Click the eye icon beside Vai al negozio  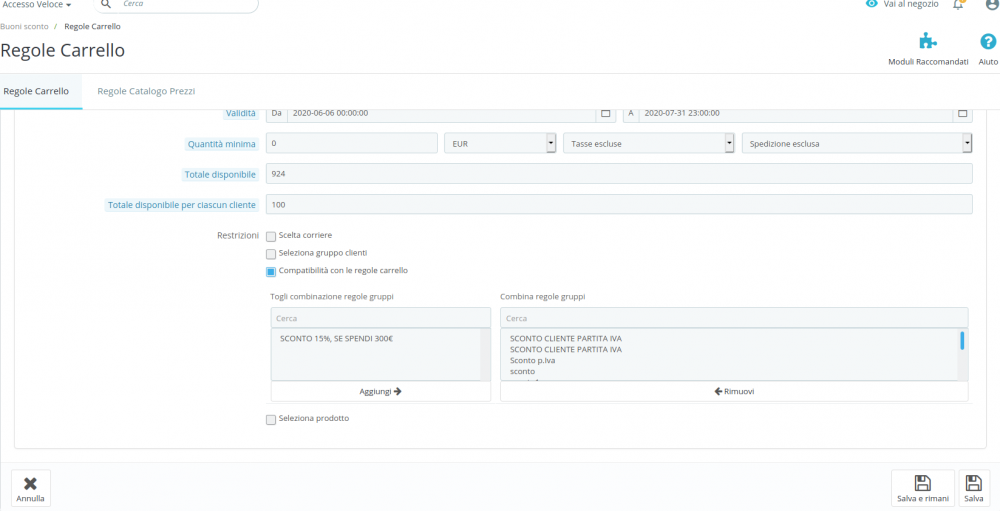[872, 3]
